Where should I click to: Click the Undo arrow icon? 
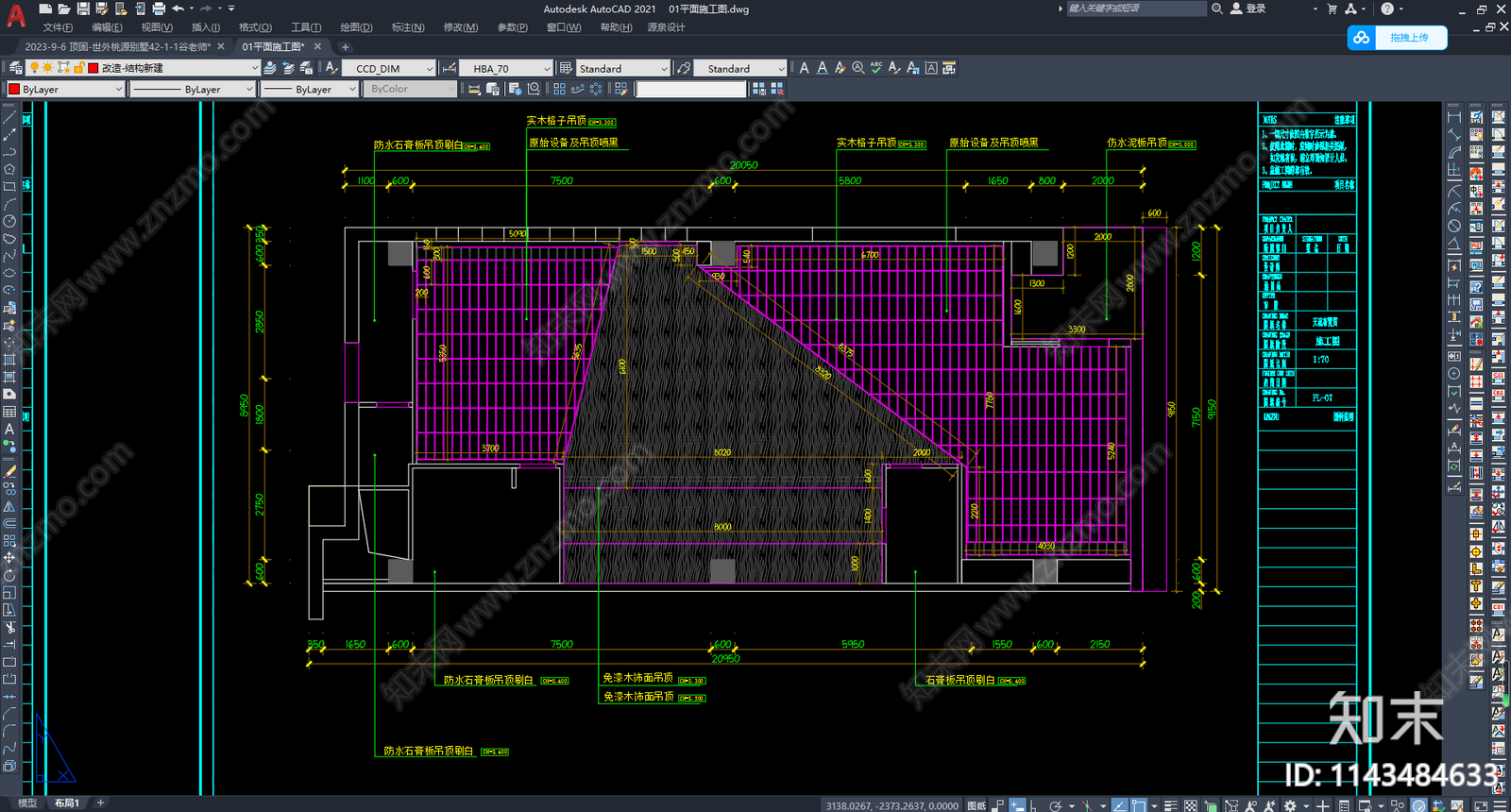tap(178, 8)
